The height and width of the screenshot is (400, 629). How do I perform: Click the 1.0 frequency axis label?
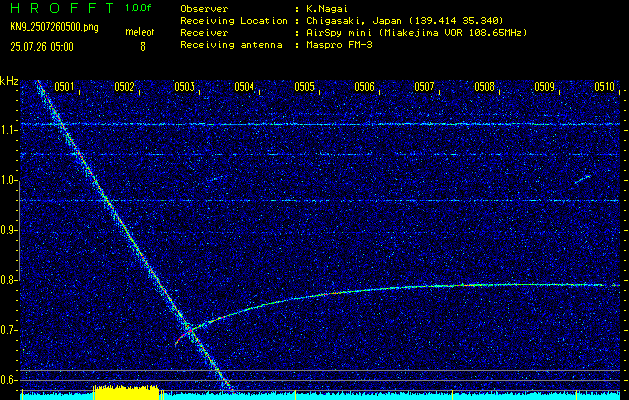click(7, 181)
